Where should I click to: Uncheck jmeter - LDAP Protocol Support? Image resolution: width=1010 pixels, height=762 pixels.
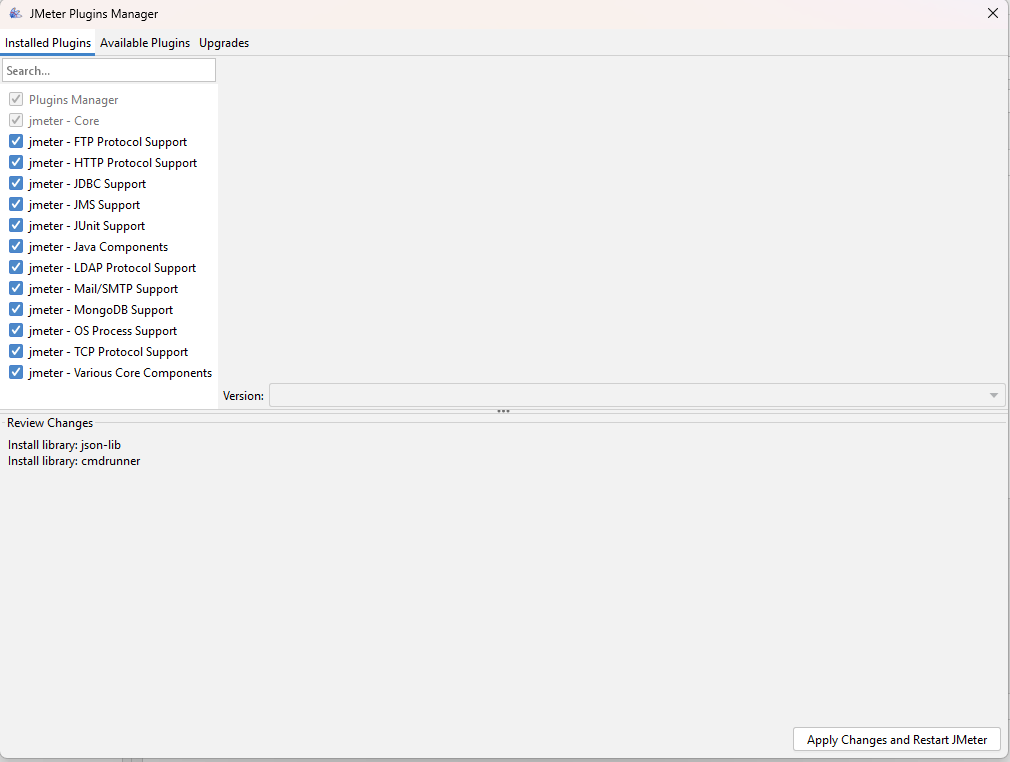pos(16,267)
